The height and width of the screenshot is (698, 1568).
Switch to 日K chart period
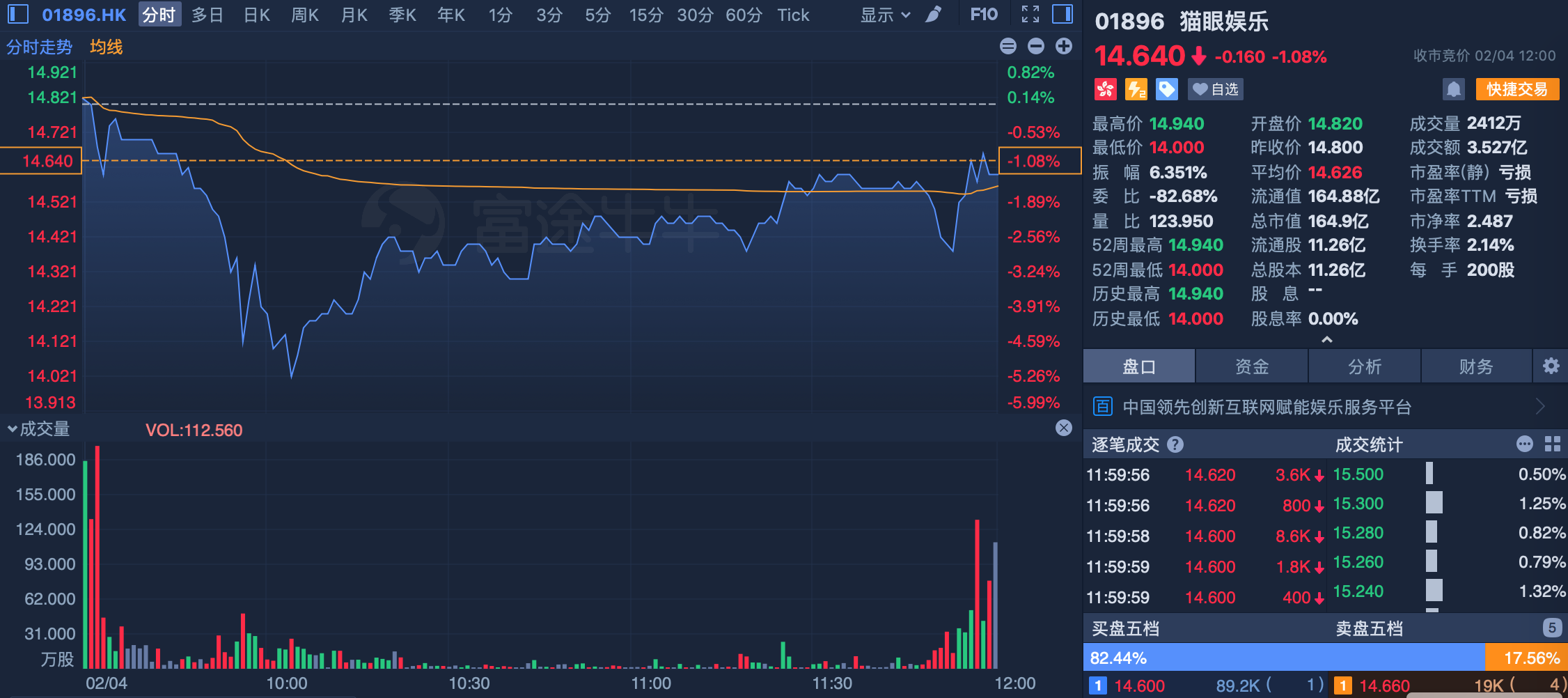256,15
